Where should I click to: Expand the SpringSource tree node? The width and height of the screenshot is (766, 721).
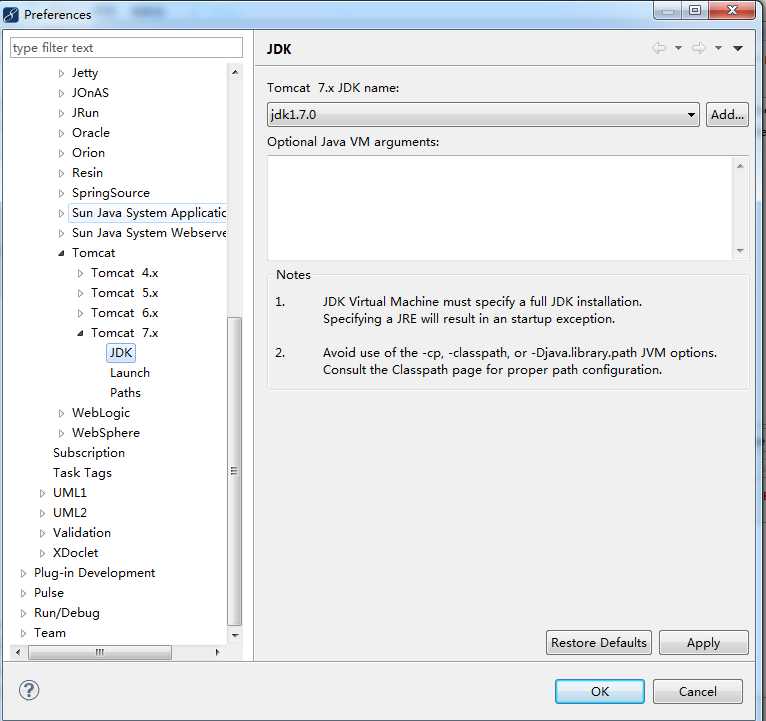click(x=61, y=193)
